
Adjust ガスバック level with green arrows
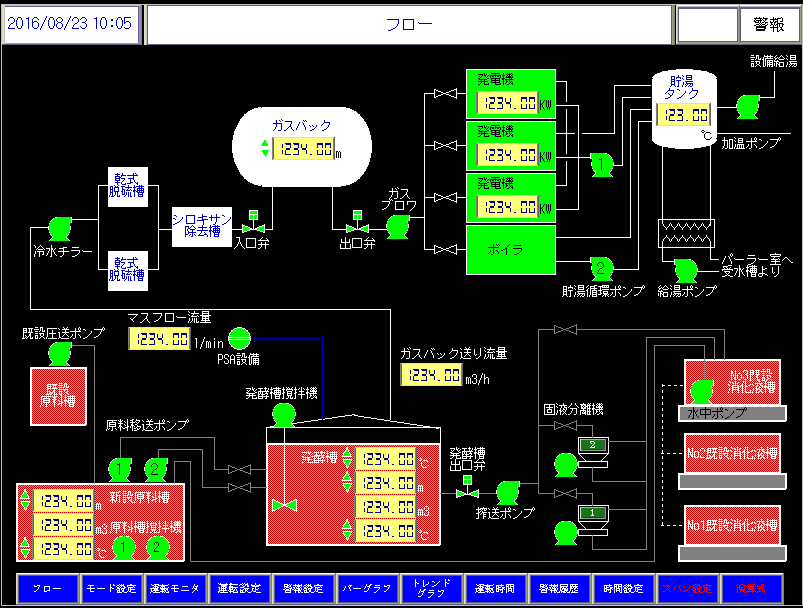pyautogui.click(x=265, y=149)
